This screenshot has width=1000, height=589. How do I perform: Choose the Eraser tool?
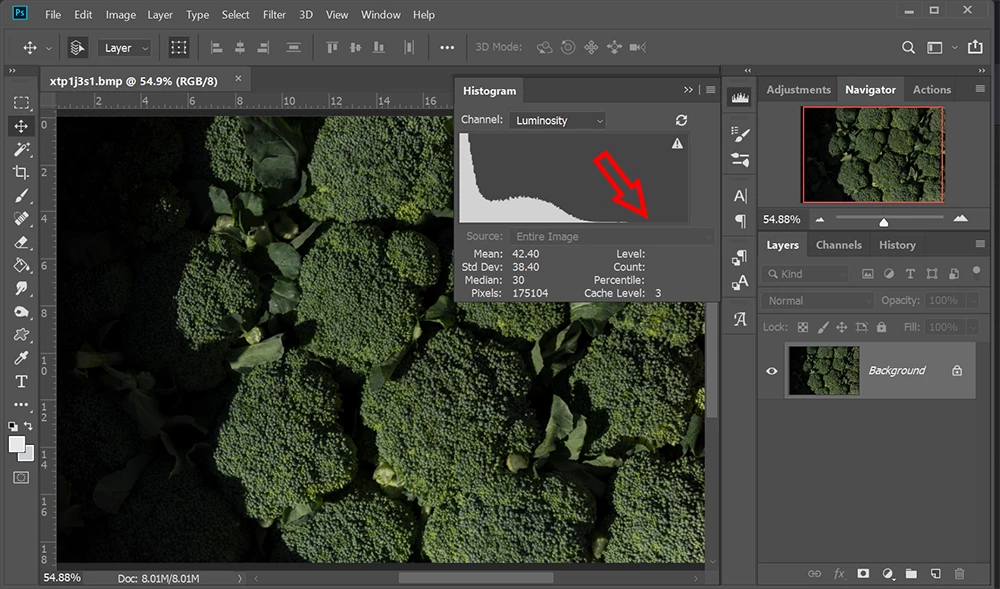(x=21, y=242)
